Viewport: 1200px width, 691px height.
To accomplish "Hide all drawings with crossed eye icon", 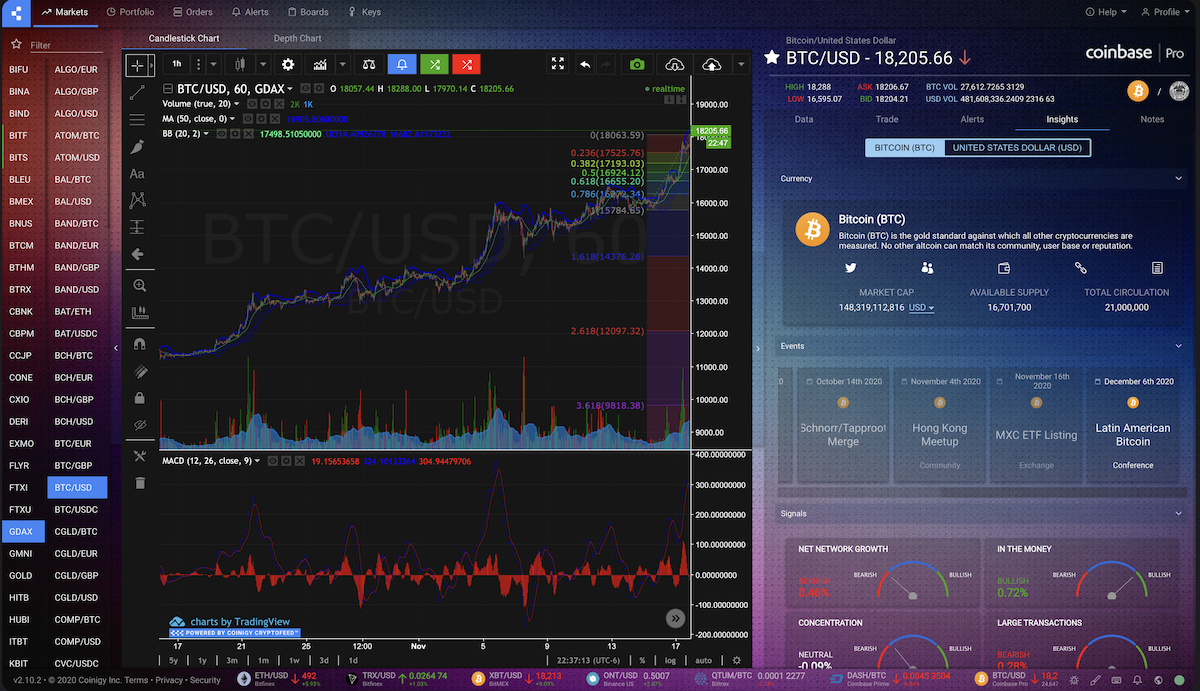I will pos(139,425).
